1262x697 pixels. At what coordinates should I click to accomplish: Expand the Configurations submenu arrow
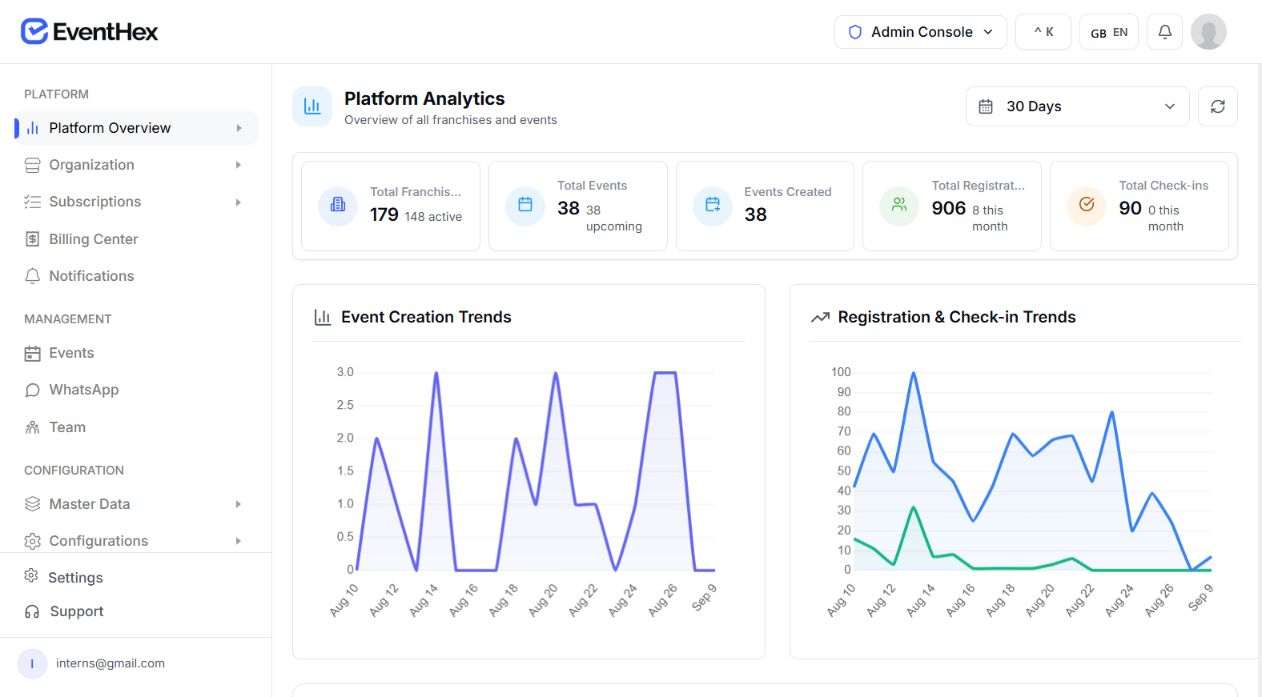click(x=239, y=541)
